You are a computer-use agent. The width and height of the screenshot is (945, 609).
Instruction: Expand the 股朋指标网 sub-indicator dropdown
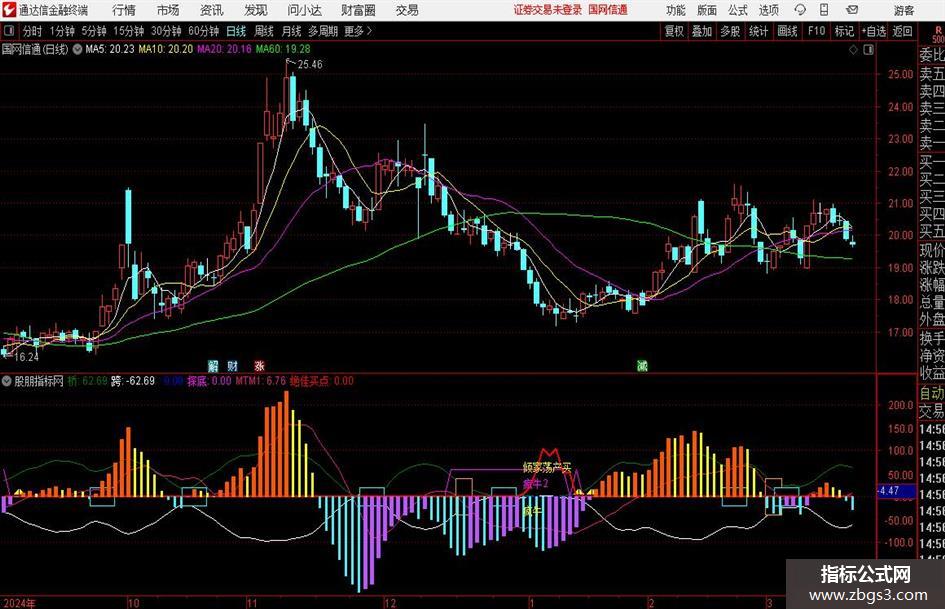(7, 381)
